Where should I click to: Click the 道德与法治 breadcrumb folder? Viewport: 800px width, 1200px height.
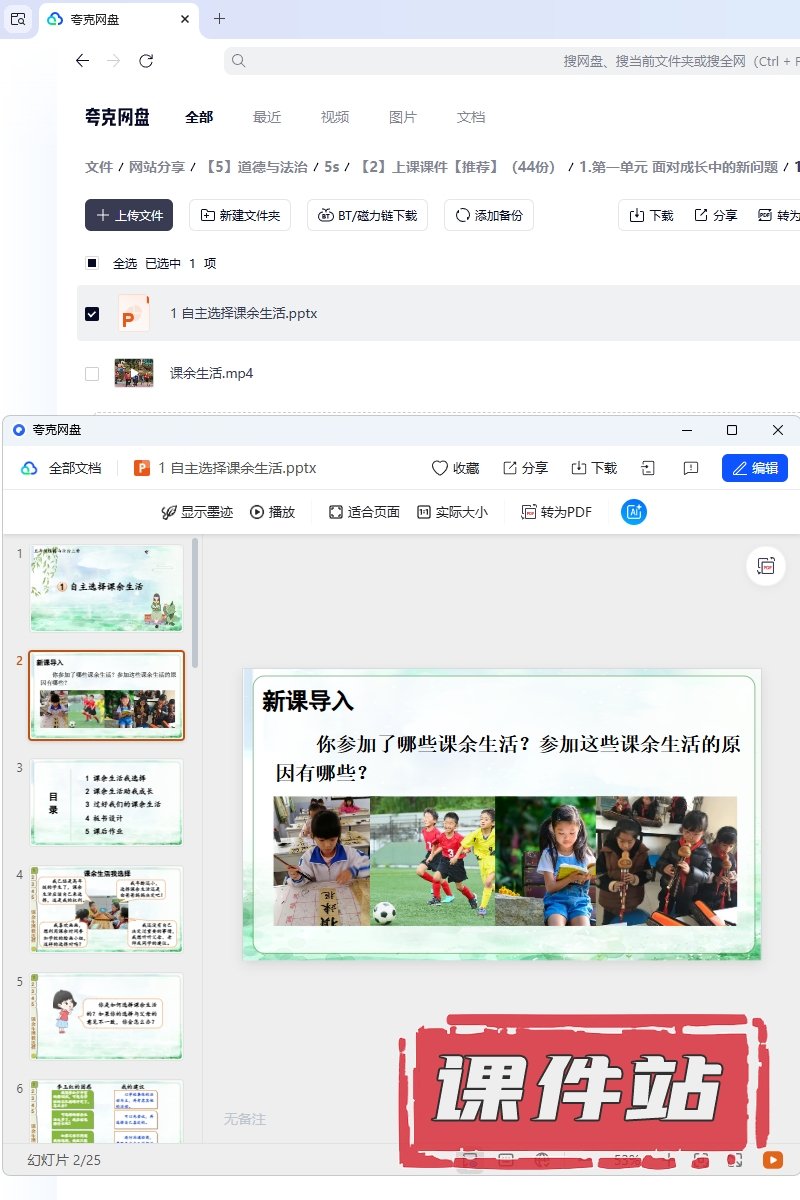257,167
